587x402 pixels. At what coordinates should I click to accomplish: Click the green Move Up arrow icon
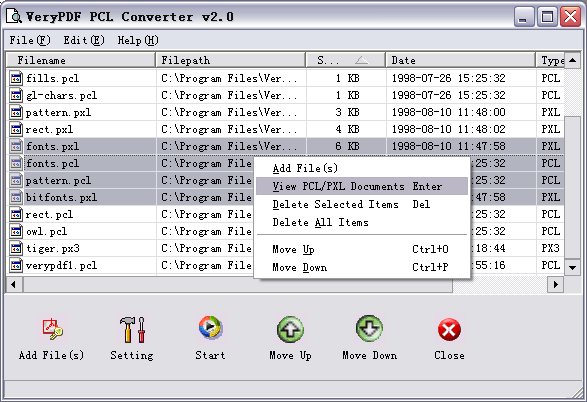coord(290,329)
